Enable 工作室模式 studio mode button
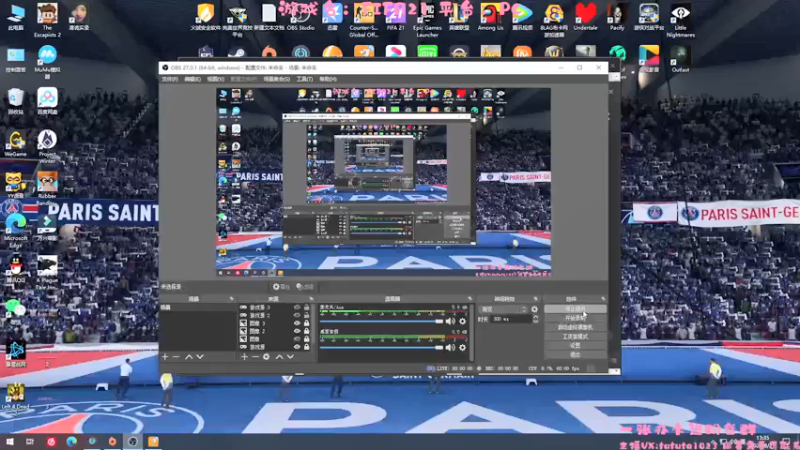 [x=575, y=337]
